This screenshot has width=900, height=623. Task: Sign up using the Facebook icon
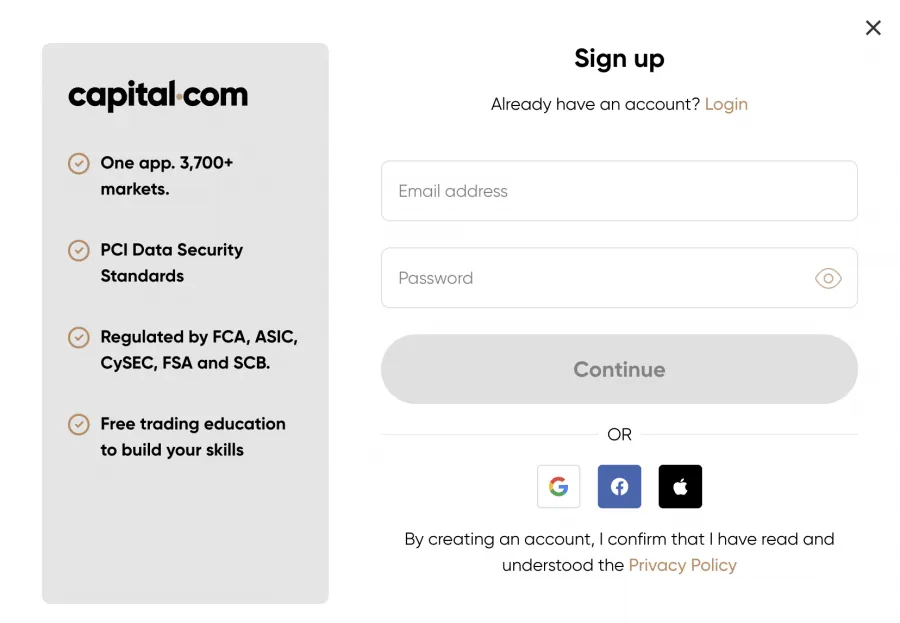pyautogui.click(x=619, y=486)
